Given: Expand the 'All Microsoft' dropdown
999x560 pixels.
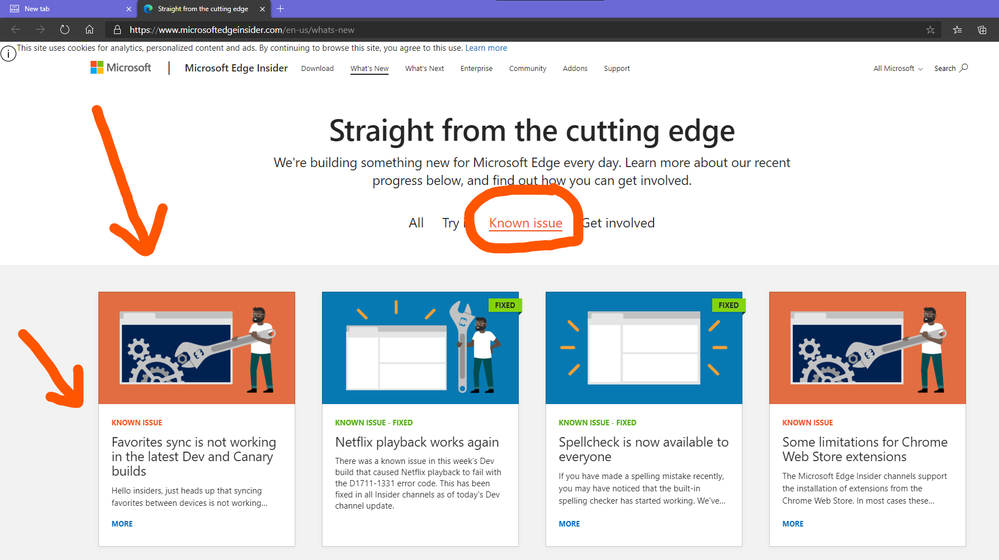Looking at the screenshot, I should (898, 68).
